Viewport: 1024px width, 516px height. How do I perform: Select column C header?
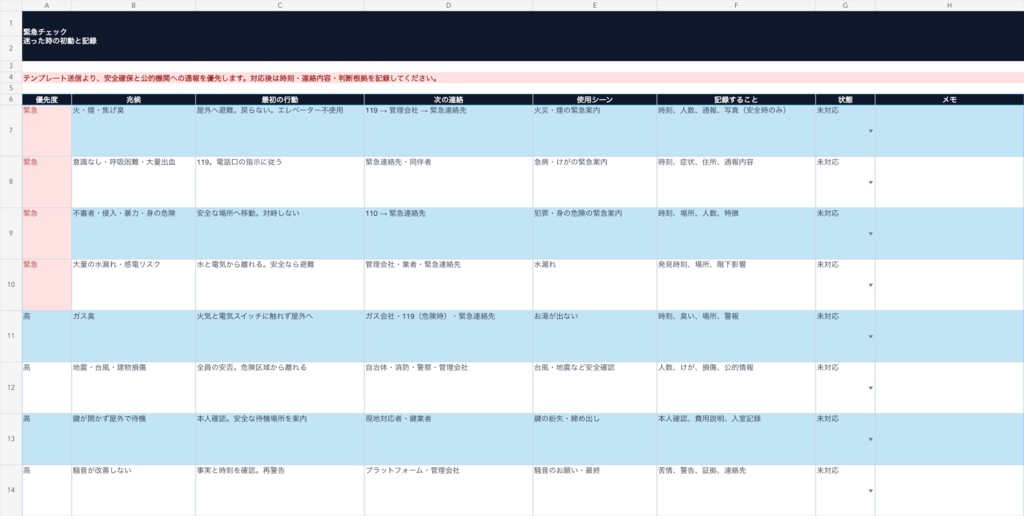280,5
